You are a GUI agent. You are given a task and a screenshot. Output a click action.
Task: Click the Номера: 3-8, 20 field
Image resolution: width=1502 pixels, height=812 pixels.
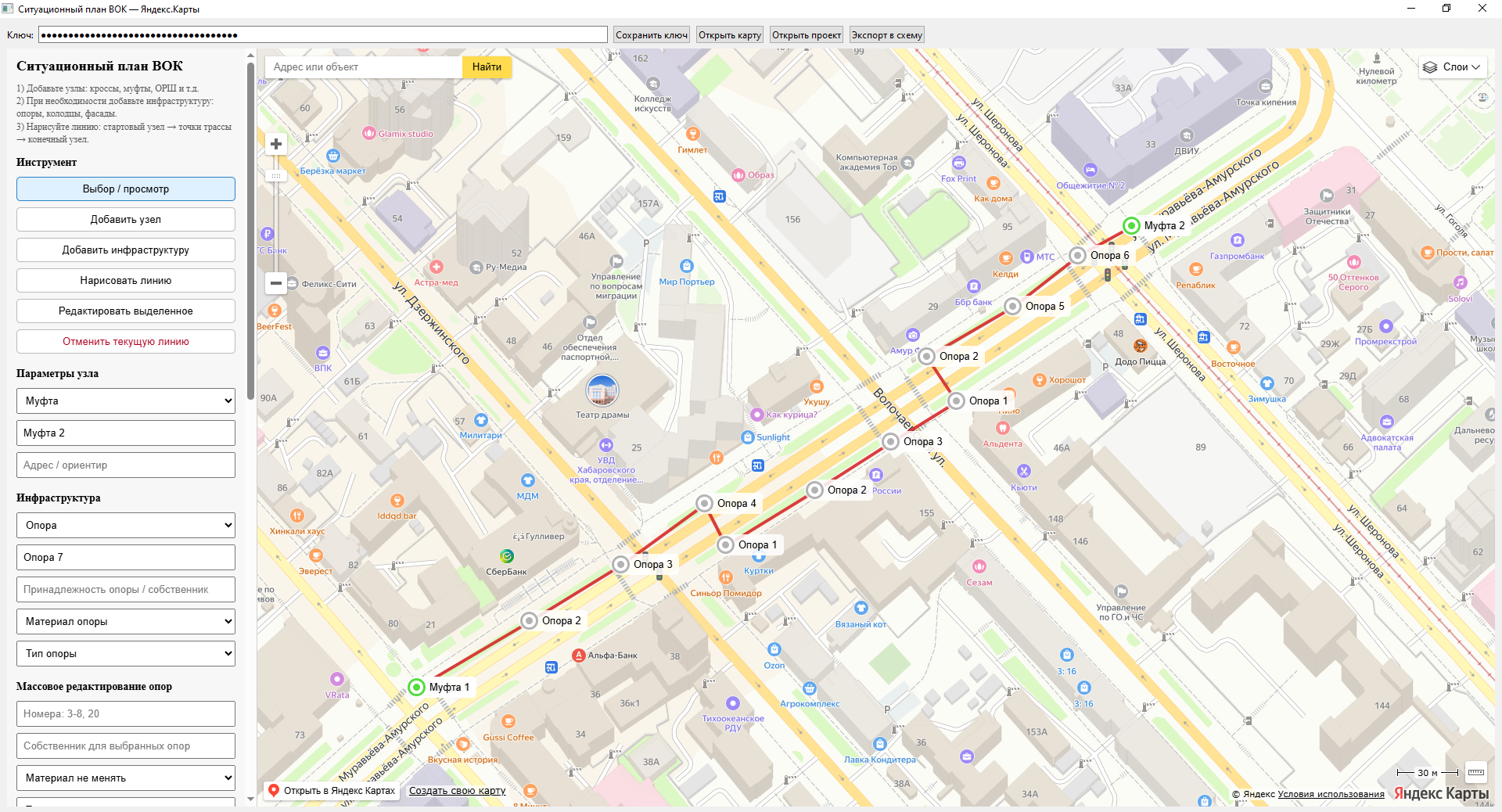pos(125,714)
